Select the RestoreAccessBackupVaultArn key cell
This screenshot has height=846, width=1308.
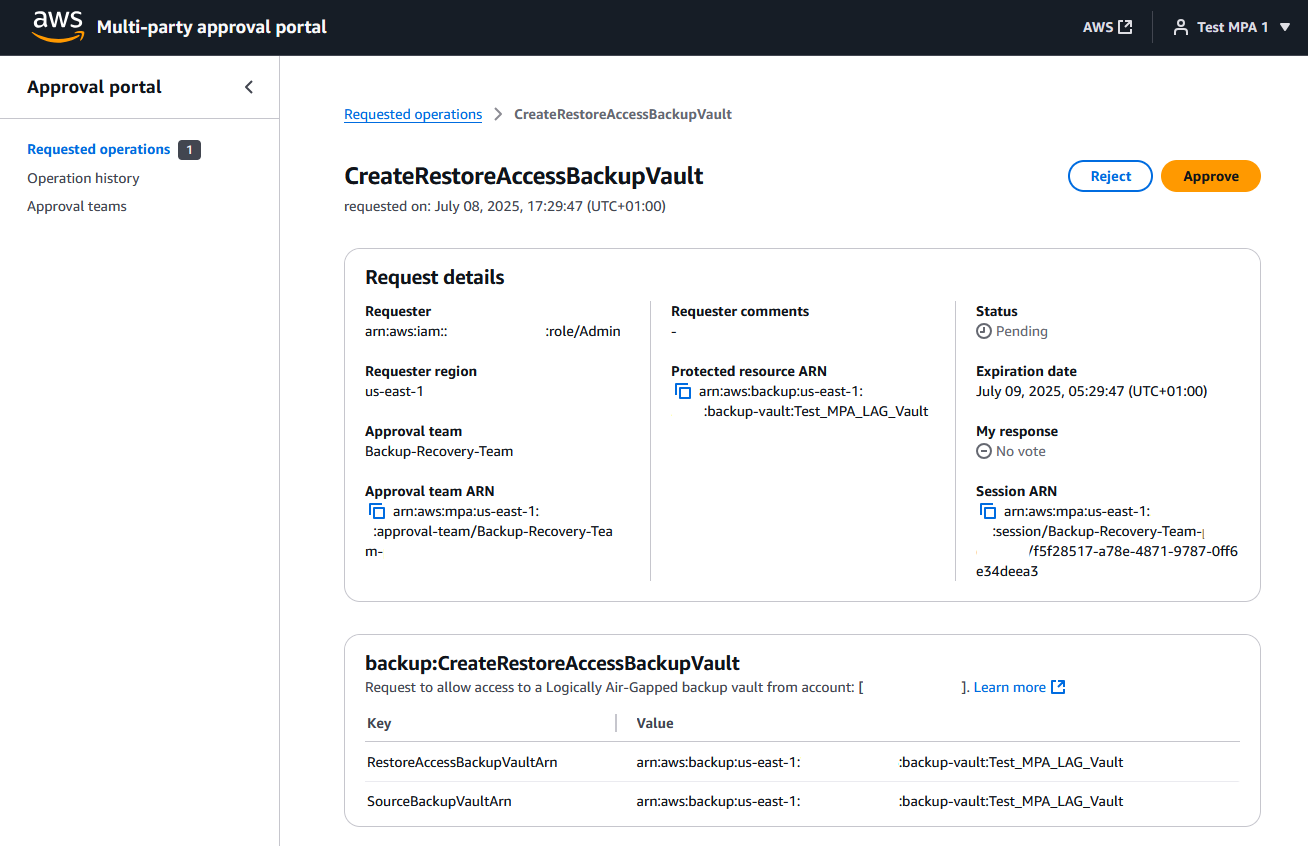(x=462, y=762)
